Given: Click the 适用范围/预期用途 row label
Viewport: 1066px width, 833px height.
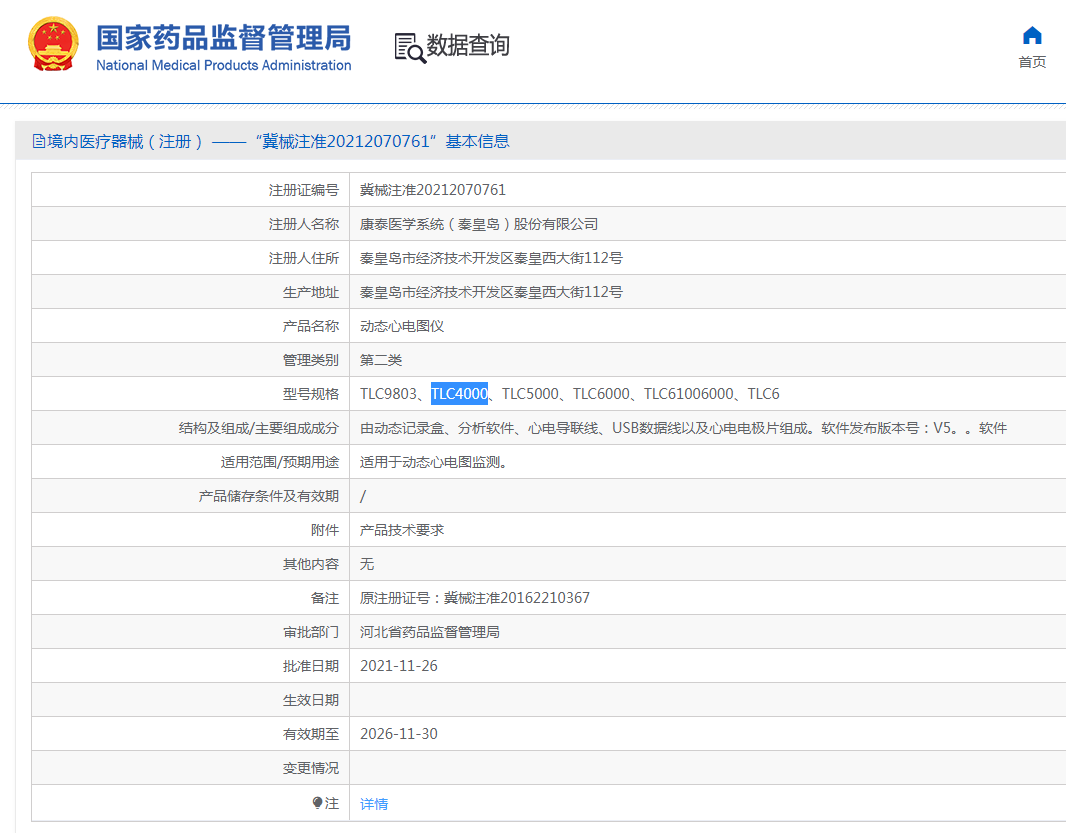Looking at the screenshot, I should point(279,462).
